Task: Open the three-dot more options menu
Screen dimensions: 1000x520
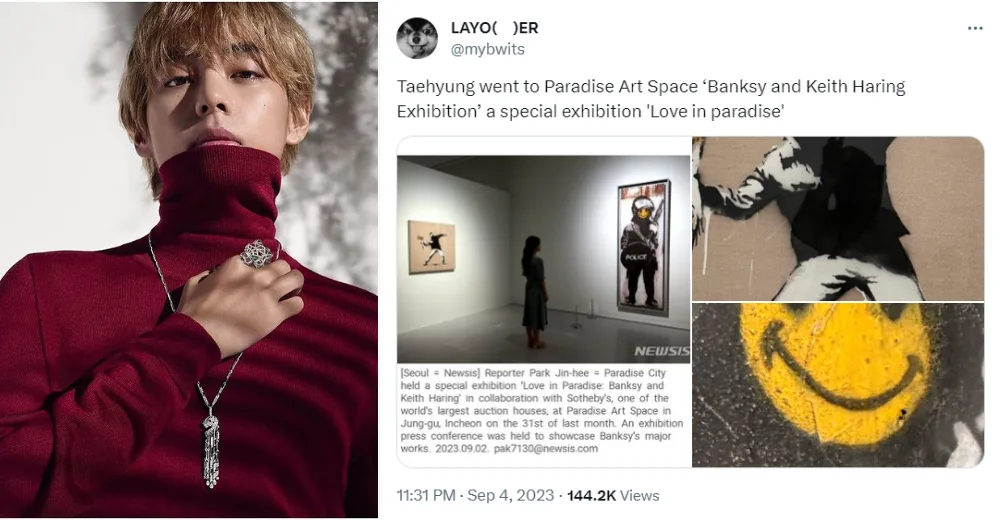Action: click(x=974, y=29)
